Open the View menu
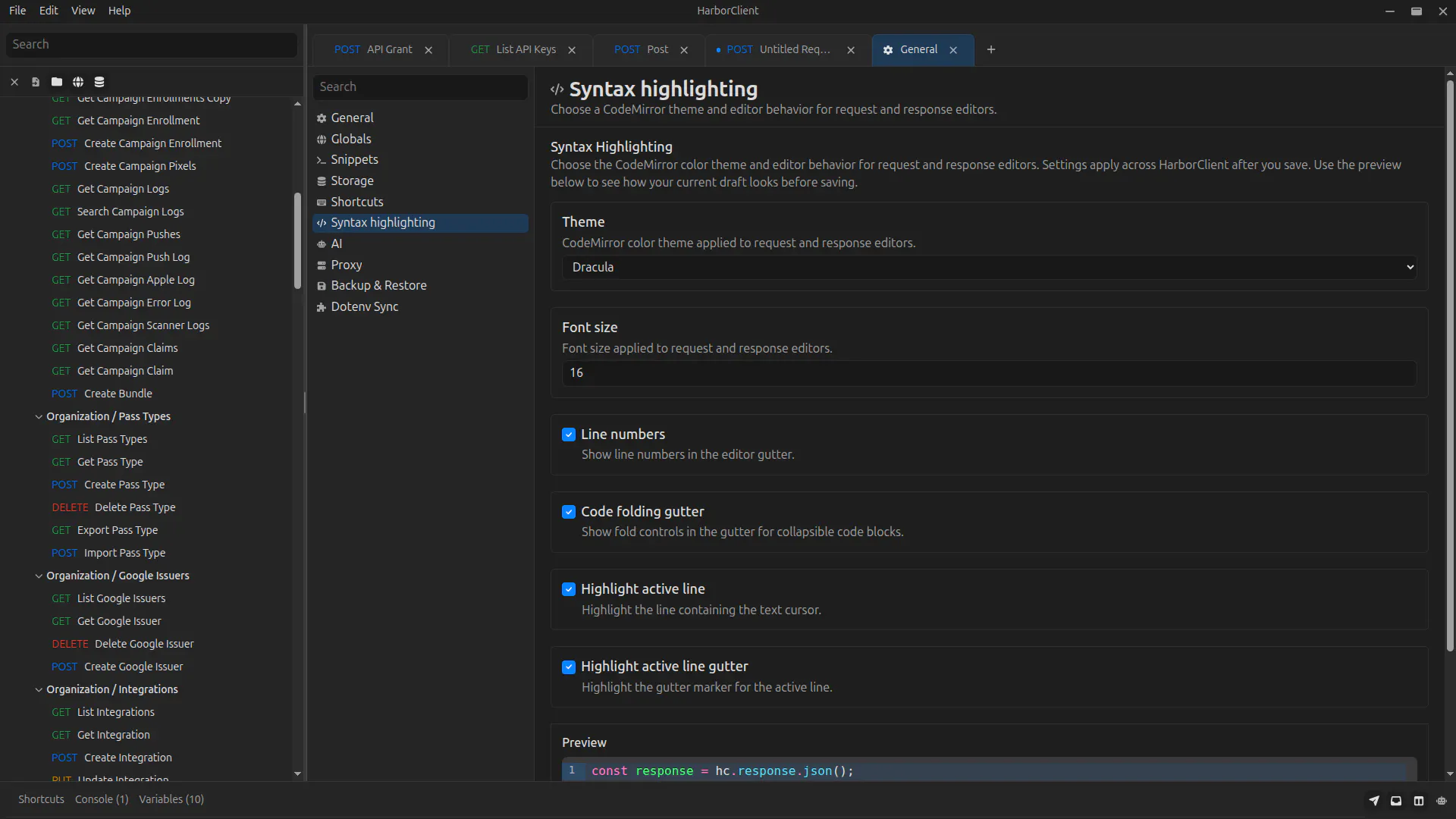1456x819 pixels. tap(83, 11)
